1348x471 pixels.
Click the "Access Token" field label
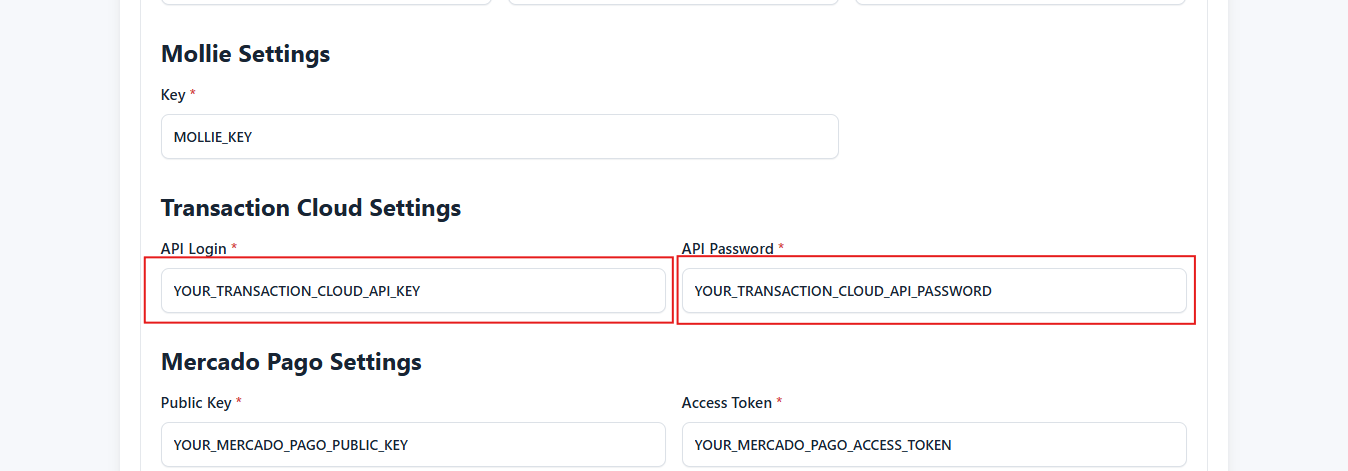[x=726, y=402]
